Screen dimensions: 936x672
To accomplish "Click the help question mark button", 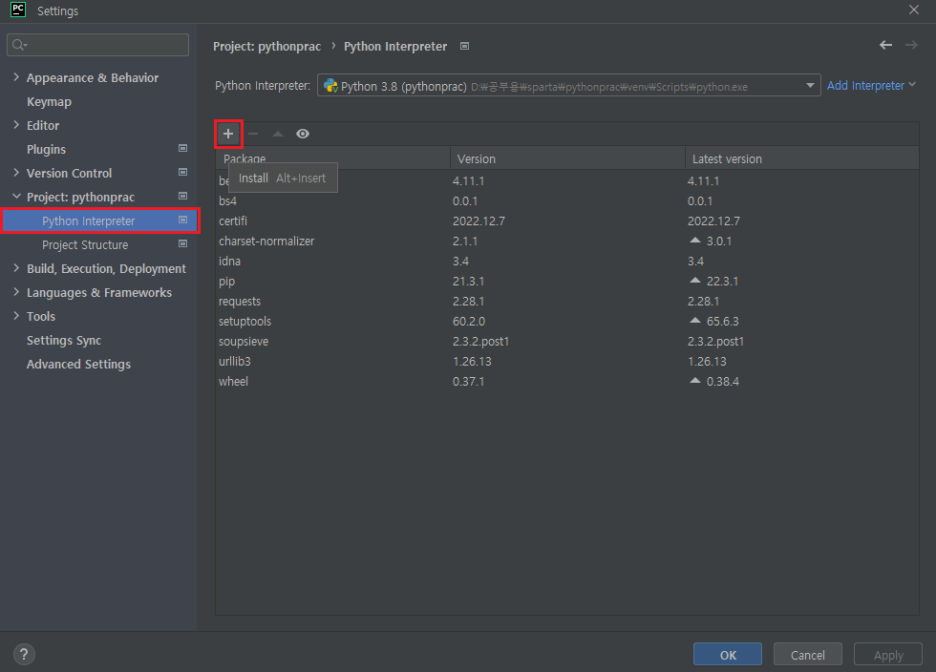I will [x=24, y=654].
